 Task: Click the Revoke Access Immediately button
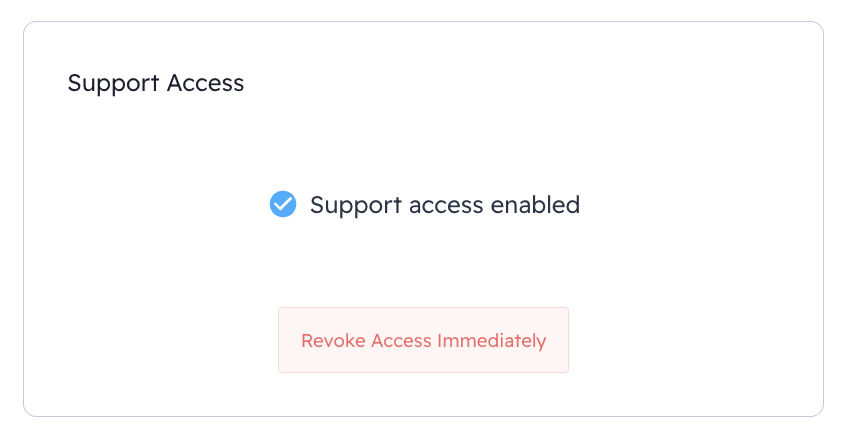(423, 340)
